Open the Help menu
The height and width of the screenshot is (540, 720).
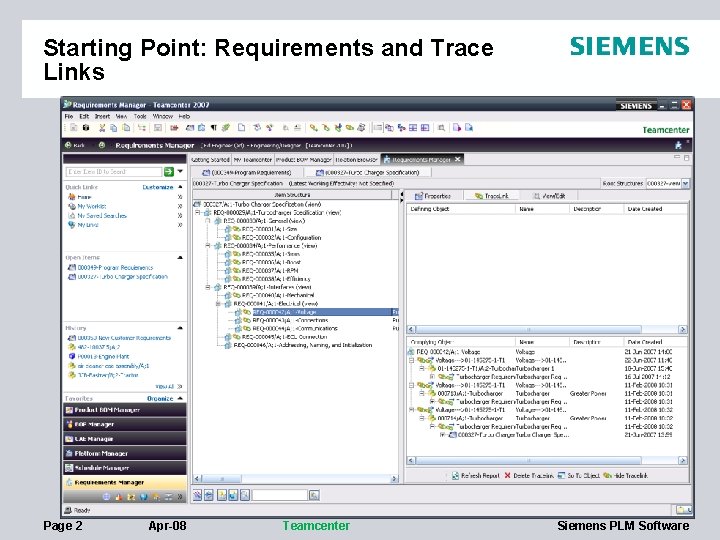tap(184, 117)
